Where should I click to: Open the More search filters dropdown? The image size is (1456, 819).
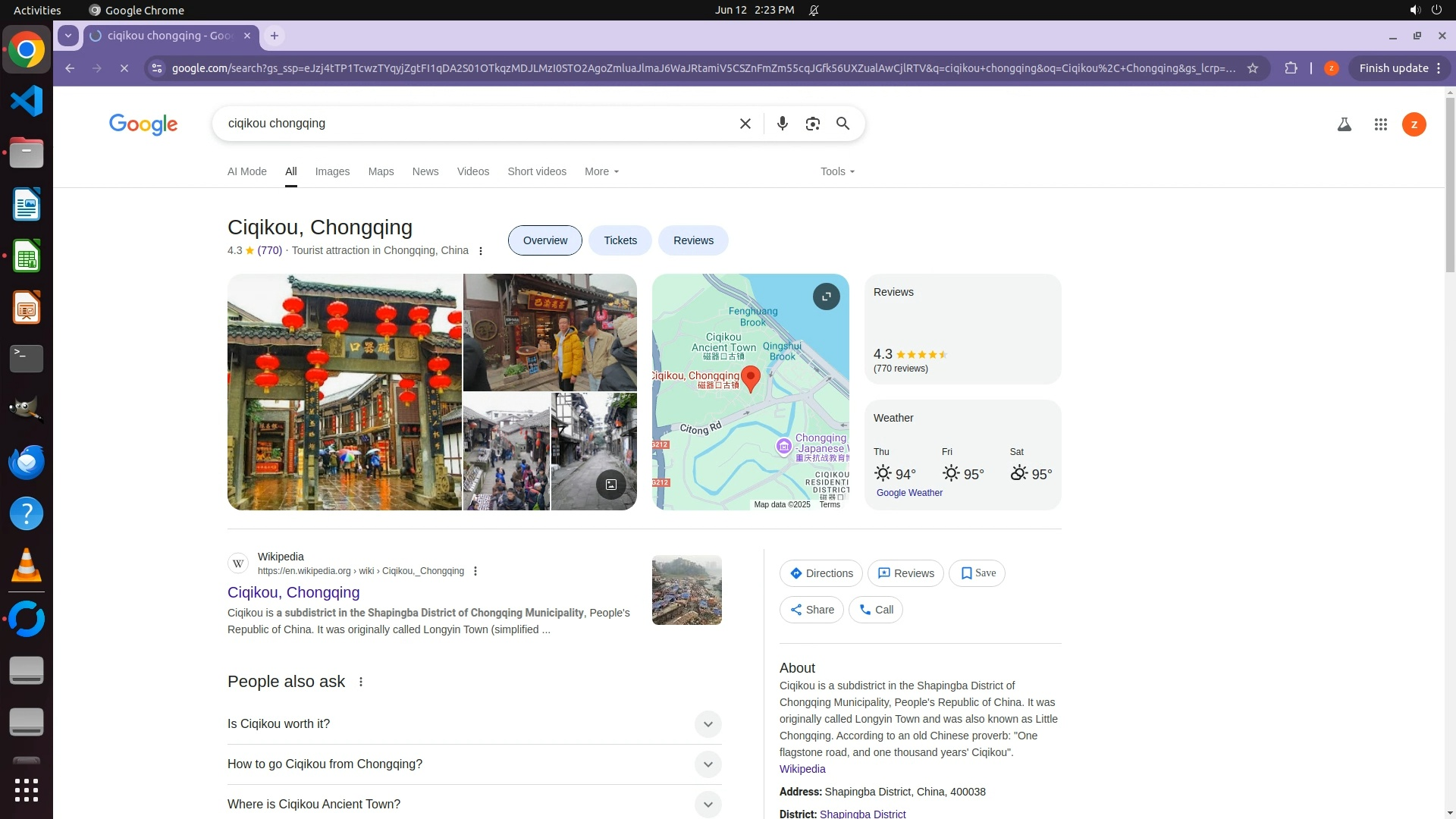pos(601,171)
